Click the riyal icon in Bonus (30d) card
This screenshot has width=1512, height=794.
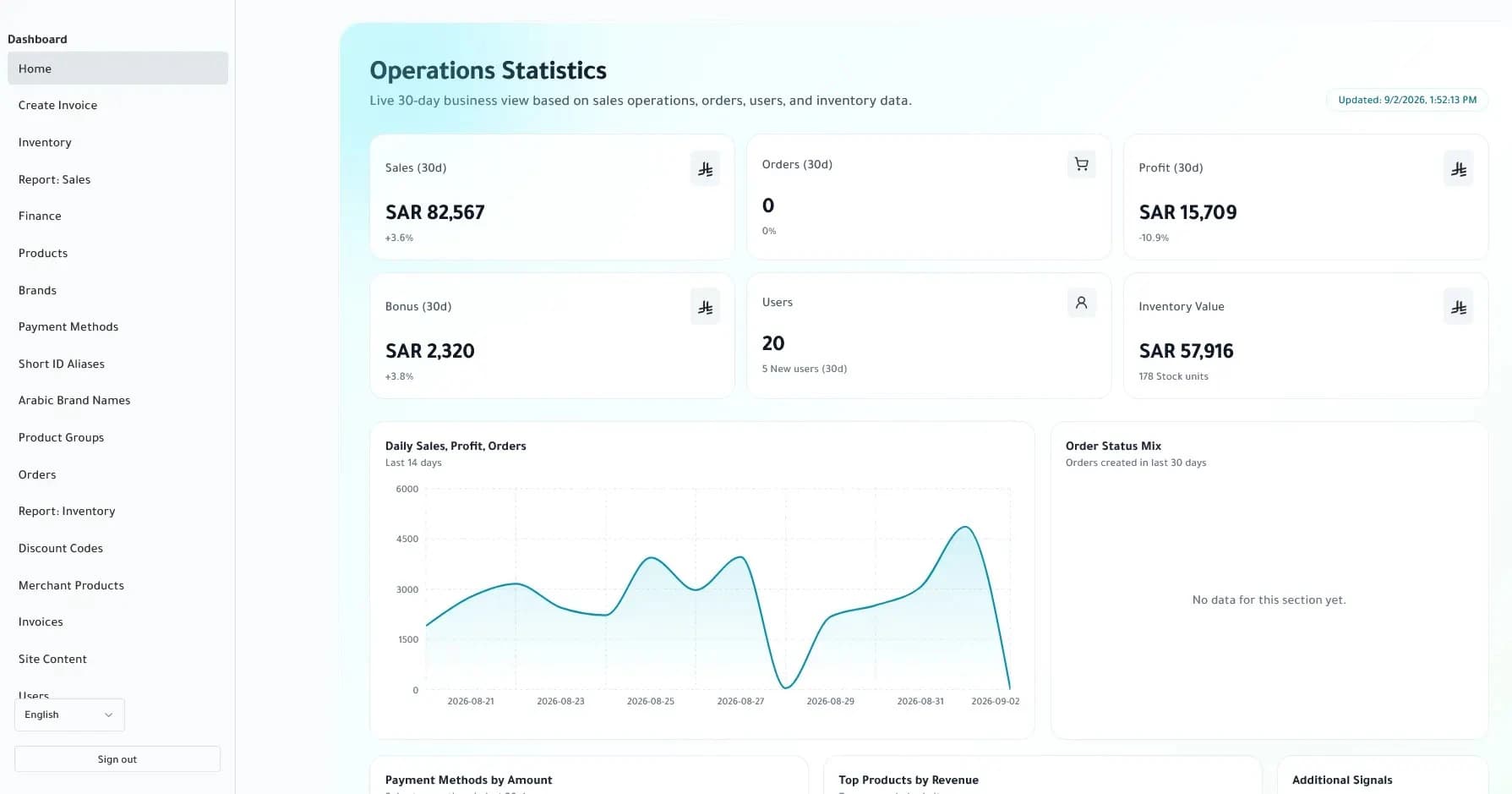tap(705, 308)
